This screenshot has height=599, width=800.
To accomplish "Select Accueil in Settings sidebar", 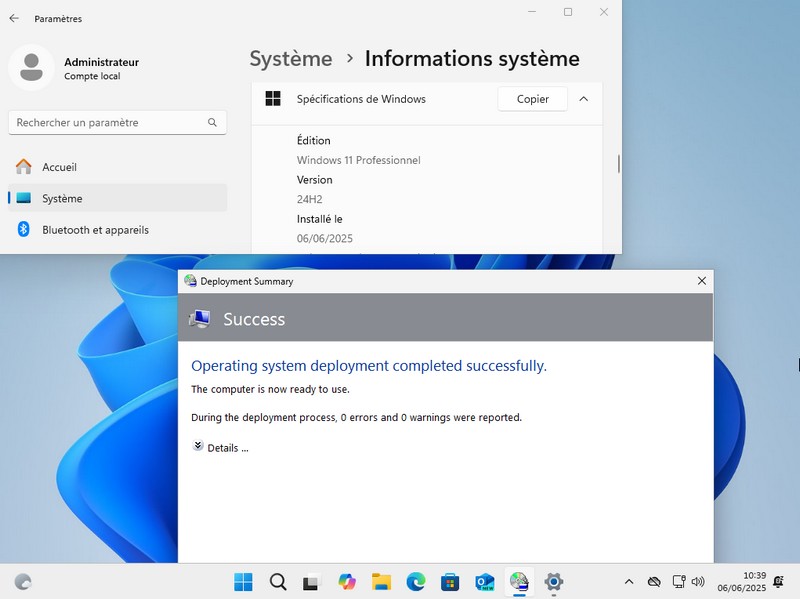I will point(59,167).
